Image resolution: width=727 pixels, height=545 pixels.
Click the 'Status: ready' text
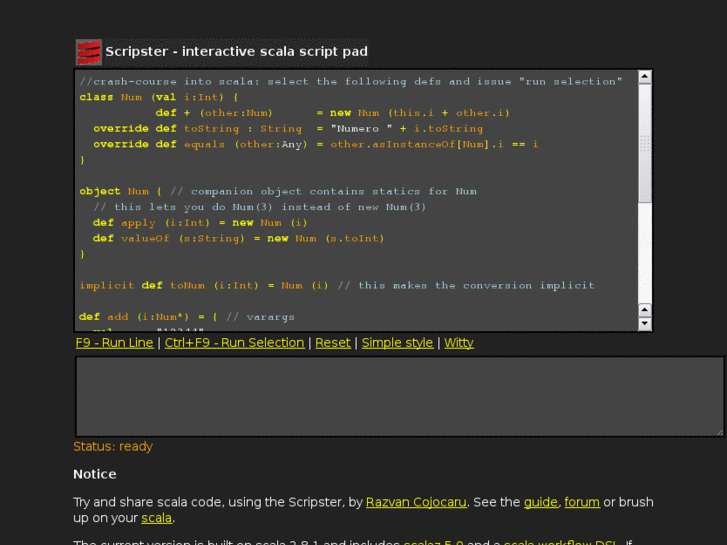coord(113,447)
